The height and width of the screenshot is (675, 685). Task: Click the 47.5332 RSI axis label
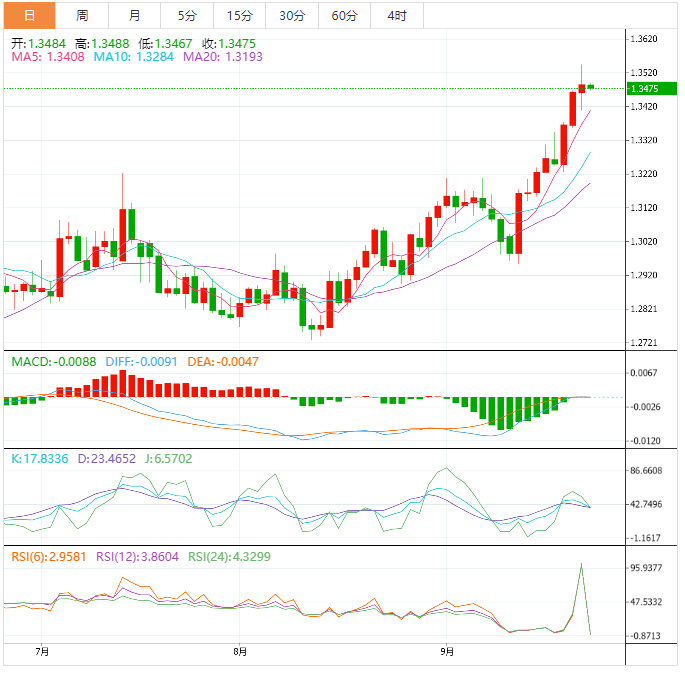coord(646,602)
